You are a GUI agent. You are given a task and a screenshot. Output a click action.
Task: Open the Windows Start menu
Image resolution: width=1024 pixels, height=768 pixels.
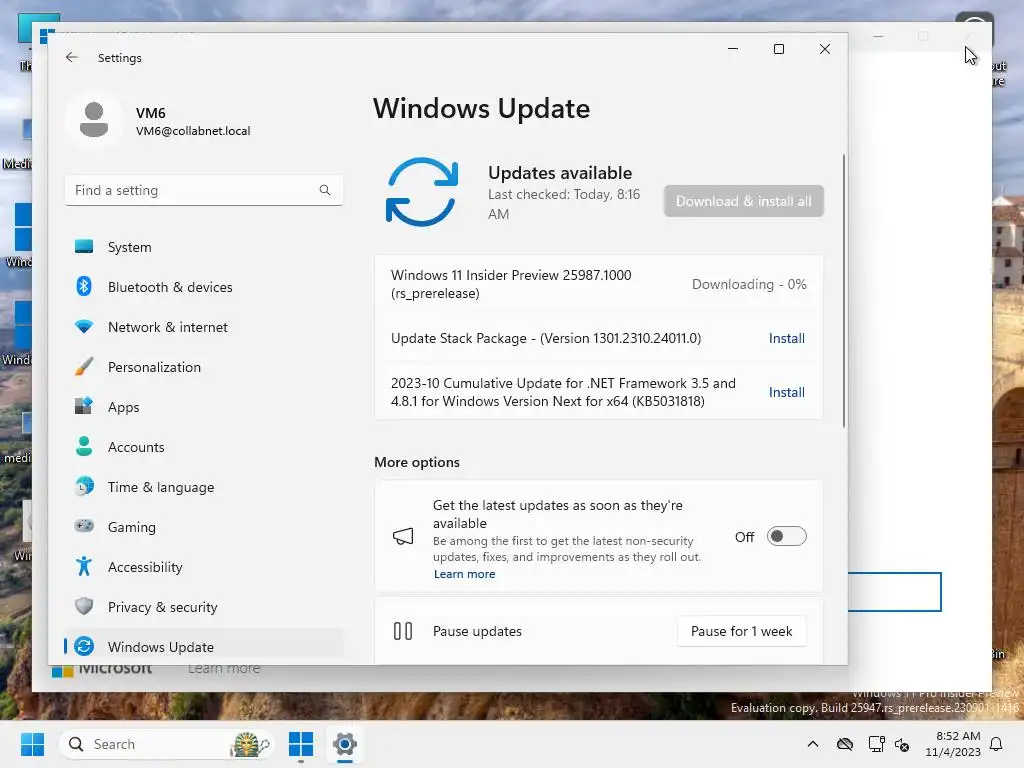pos(32,744)
